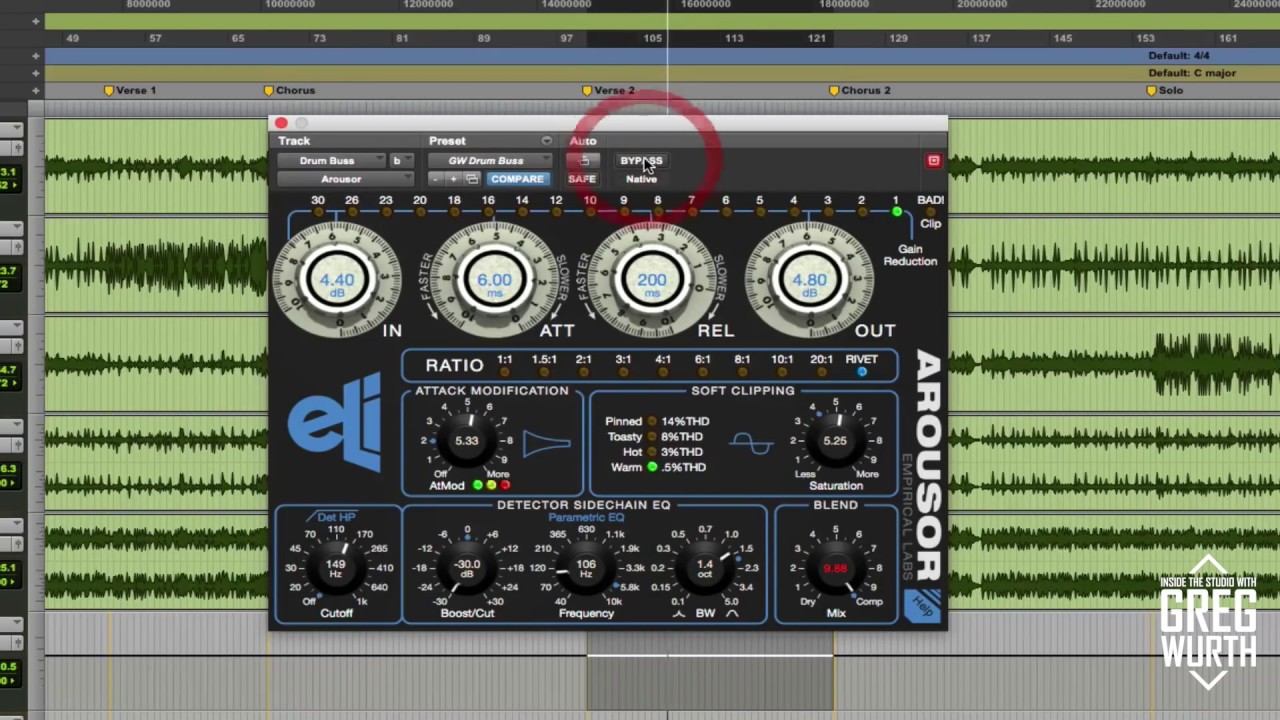Viewport: 1280px width, 720px height.
Task: Enable automation SAFE mode
Action: (582, 179)
